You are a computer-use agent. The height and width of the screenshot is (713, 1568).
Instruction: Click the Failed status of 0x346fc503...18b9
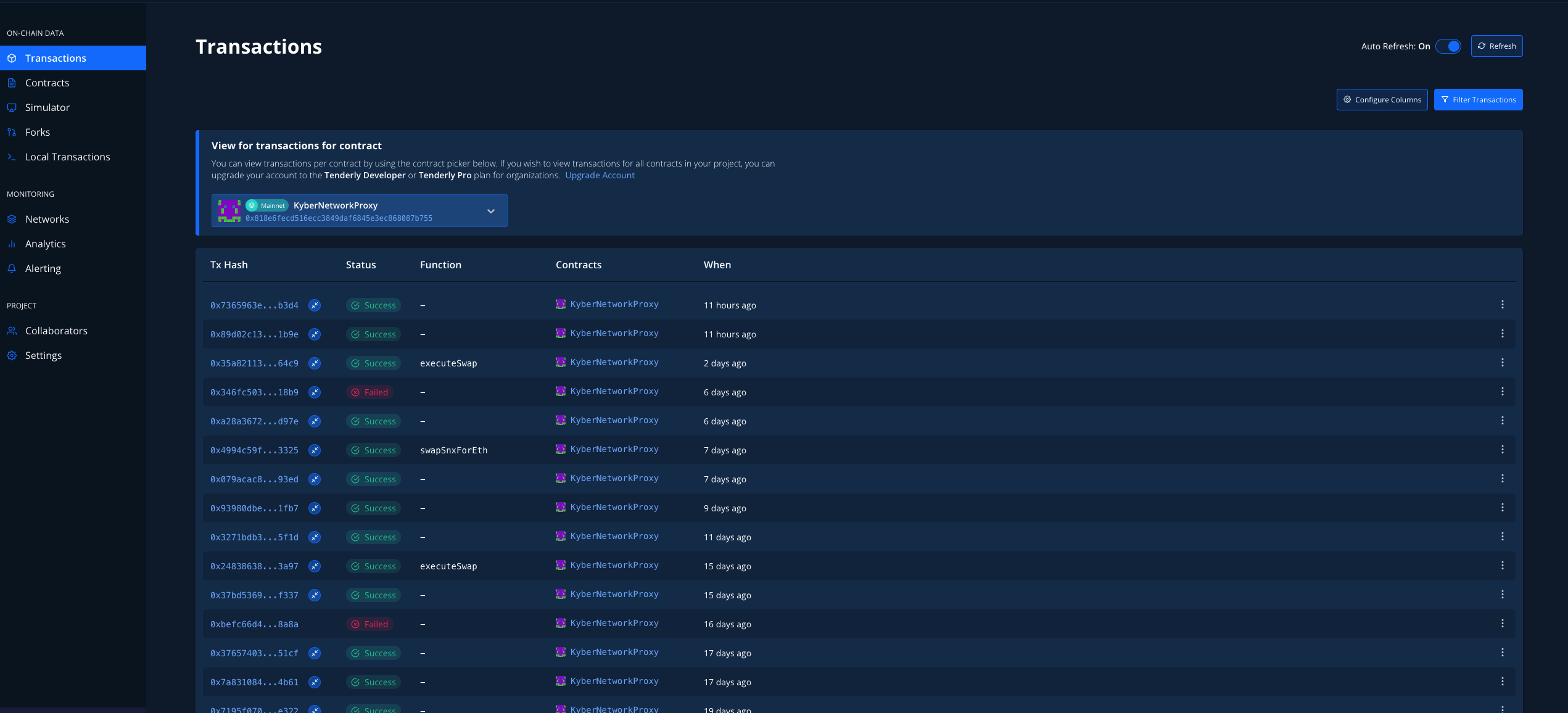[x=370, y=392]
